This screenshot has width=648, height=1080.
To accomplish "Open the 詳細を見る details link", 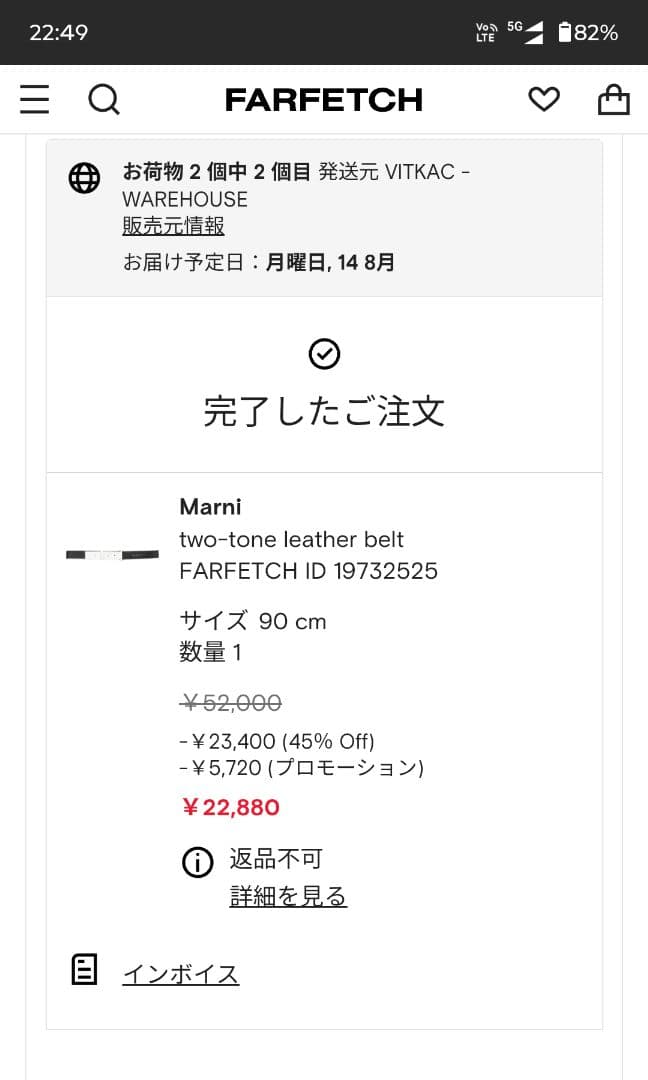I will 287,896.
